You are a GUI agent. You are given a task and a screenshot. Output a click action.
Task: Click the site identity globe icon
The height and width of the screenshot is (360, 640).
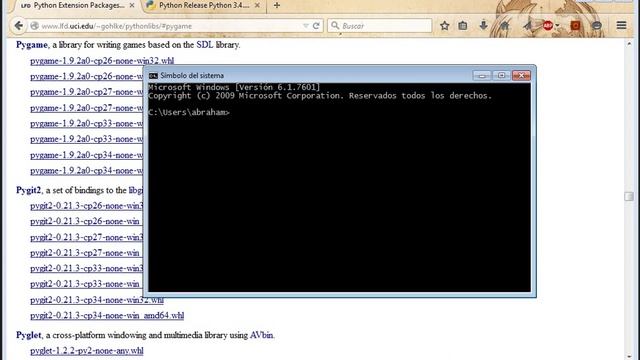tap(35, 26)
